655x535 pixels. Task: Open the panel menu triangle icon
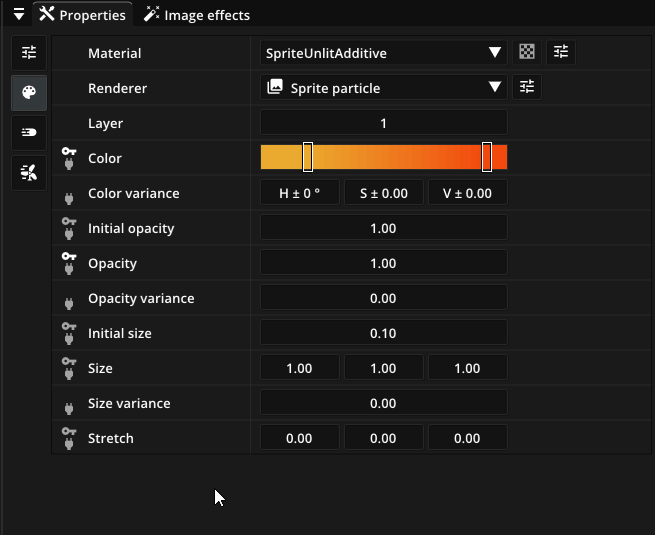pos(19,15)
